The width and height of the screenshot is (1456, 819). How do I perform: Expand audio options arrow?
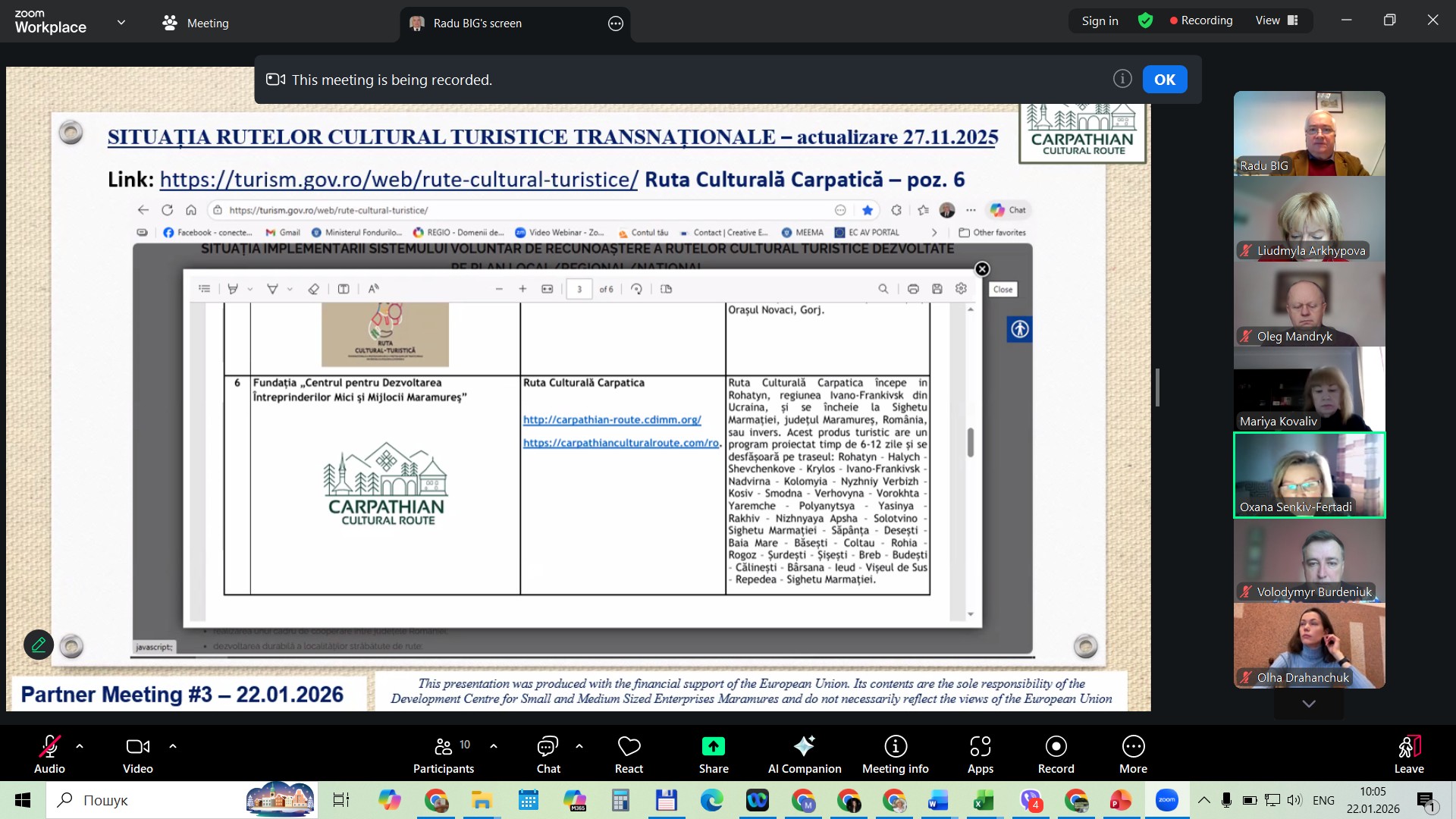tap(80, 746)
